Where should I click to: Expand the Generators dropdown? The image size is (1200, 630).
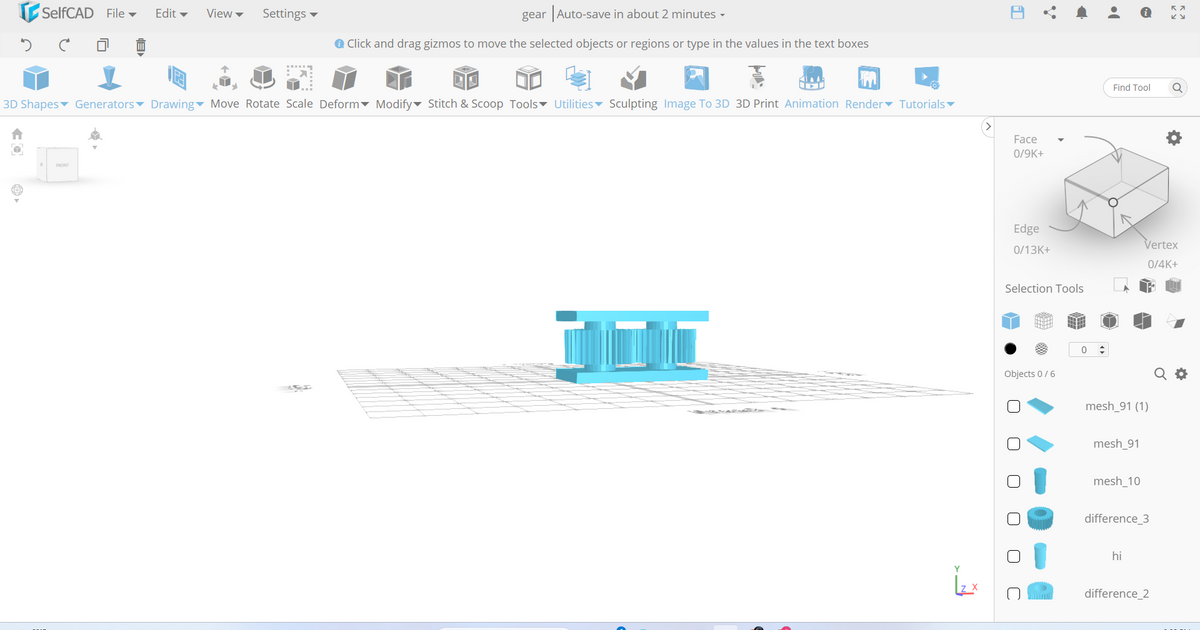click(109, 104)
